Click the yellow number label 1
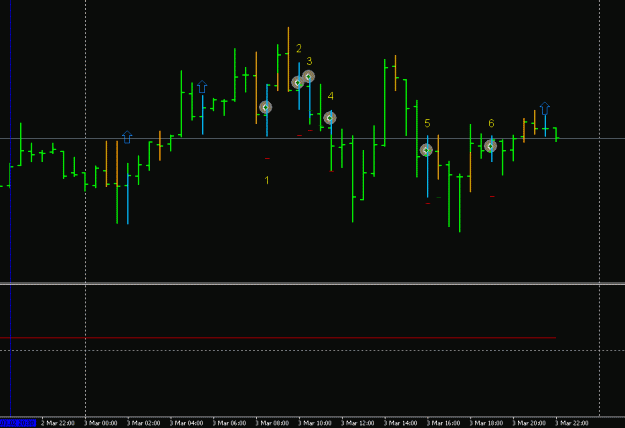This screenshot has height=428, width=625. click(x=267, y=180)
